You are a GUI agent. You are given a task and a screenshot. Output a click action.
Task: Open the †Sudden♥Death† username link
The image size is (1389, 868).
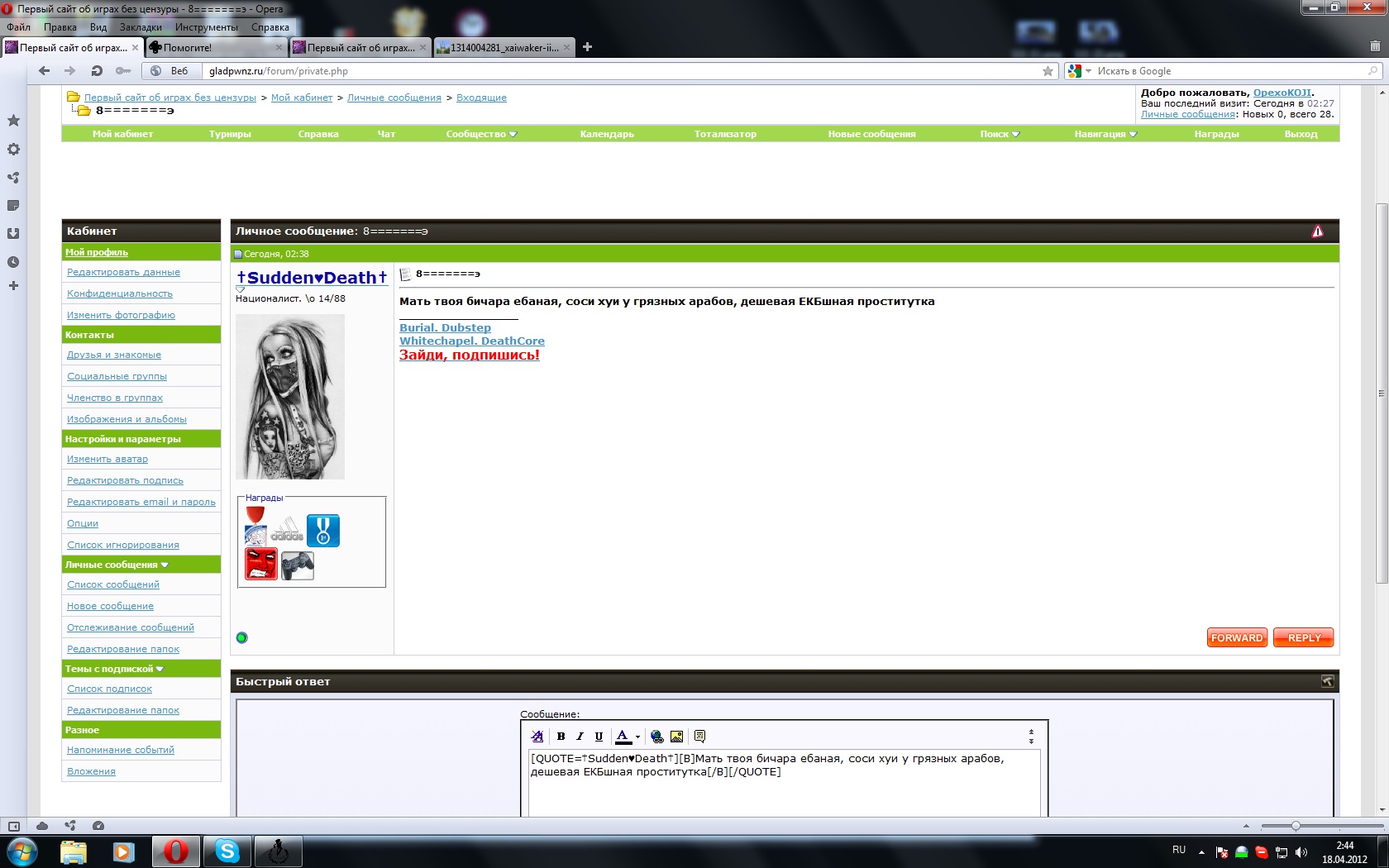pos(312,278)
